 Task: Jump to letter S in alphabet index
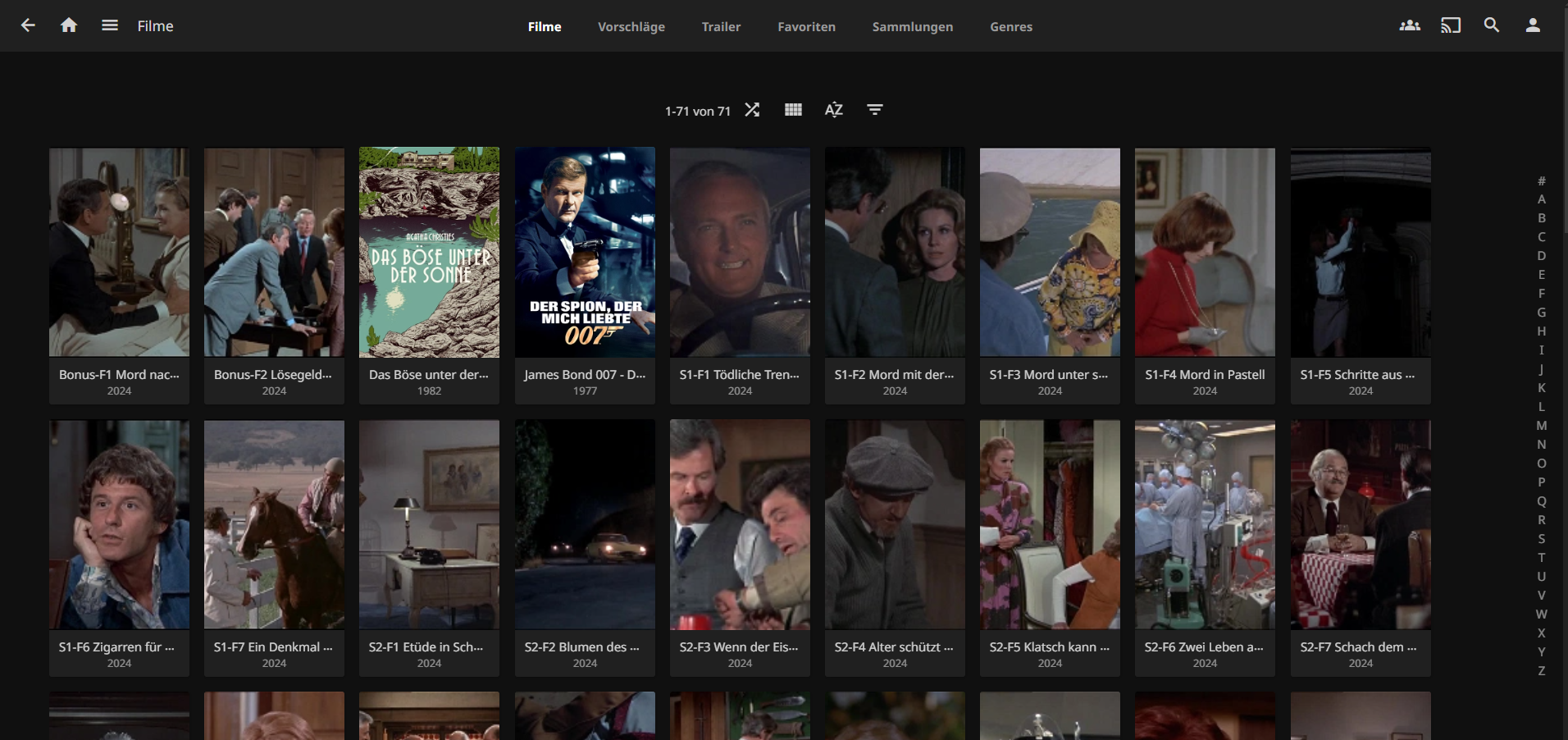1541,539
